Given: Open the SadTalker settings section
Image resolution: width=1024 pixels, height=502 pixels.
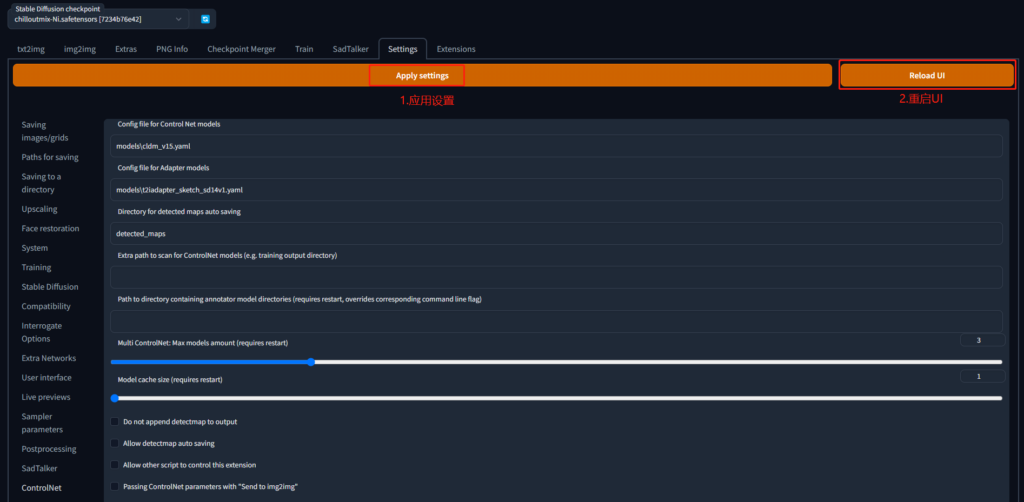Looking at the screenshot, I should pyautogui.click(x=39, y=469).
